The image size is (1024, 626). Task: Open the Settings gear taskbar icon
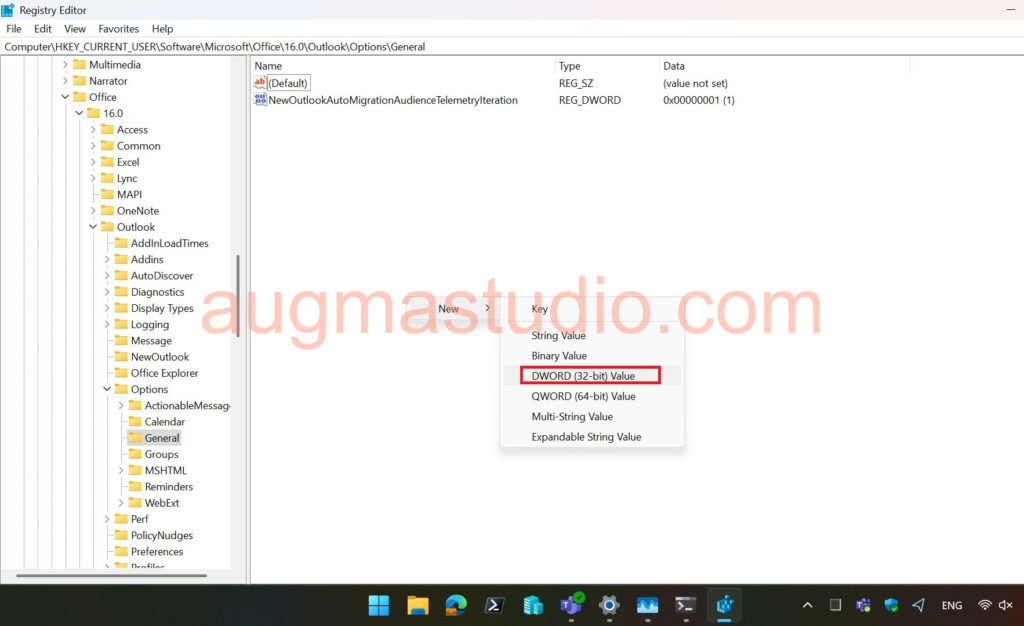tap(609, 605)
